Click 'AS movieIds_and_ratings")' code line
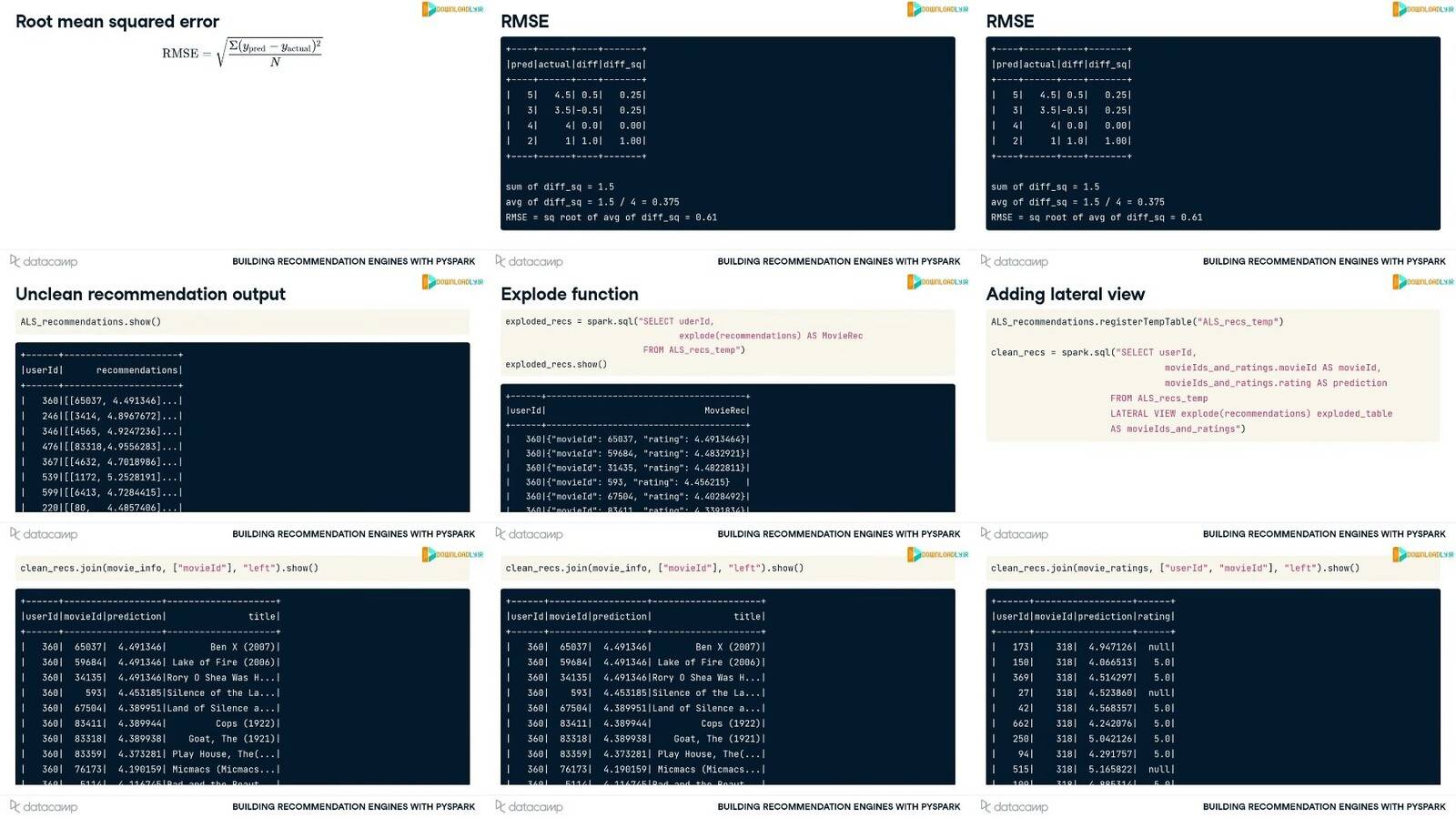 (x=1178, y=429)
